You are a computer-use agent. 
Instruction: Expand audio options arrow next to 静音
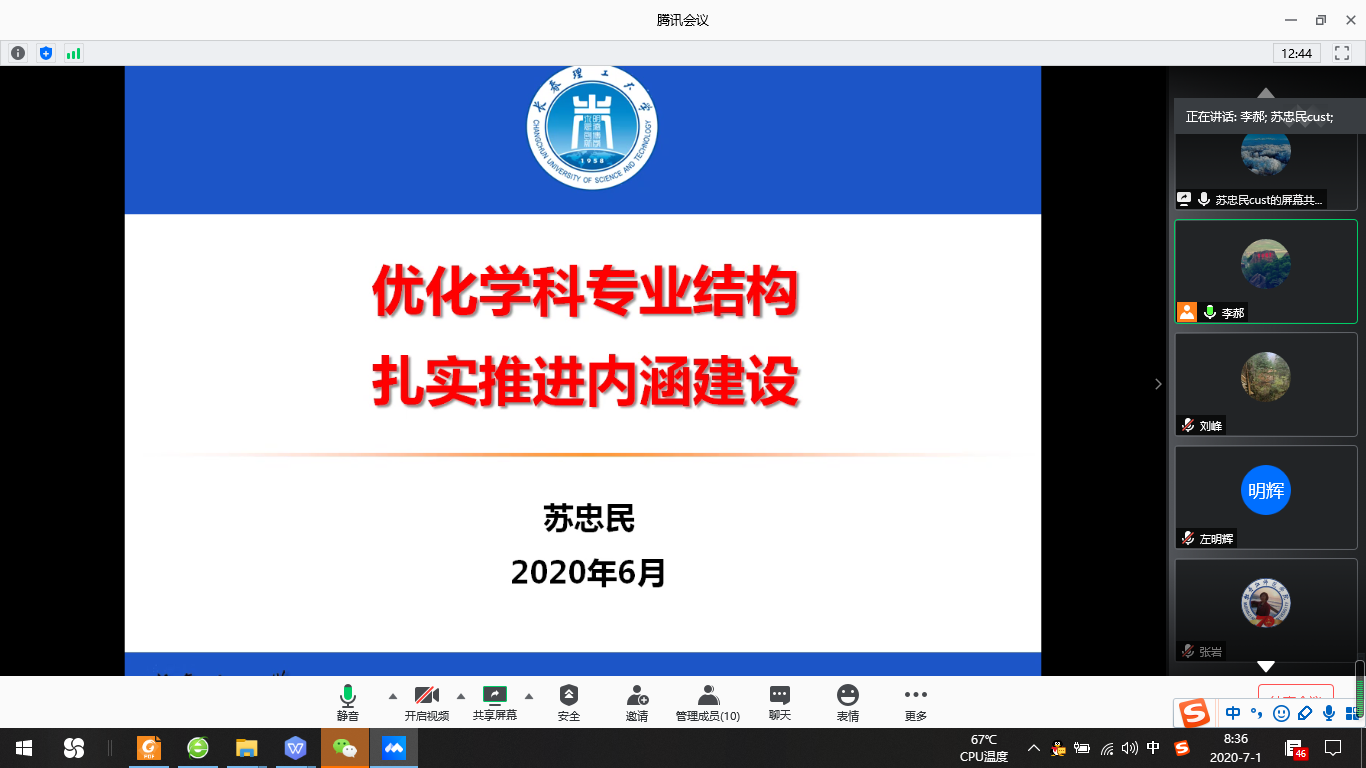click(x=392, y=696)
